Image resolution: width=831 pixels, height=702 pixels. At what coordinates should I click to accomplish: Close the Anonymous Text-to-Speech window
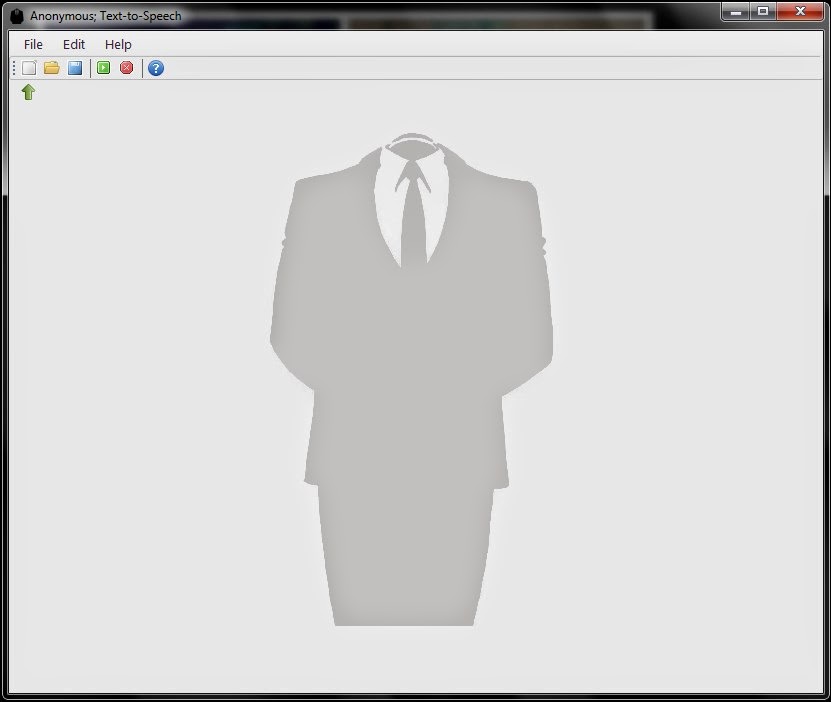pyautogui.click(x=800, y=11)
